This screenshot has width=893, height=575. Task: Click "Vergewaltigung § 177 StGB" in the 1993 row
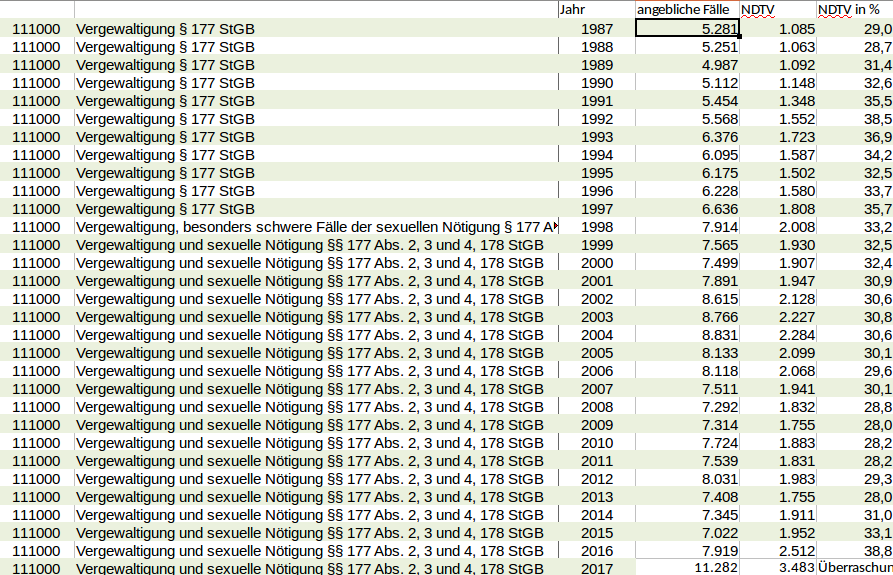pyautogui.click(x=166, y=137)
